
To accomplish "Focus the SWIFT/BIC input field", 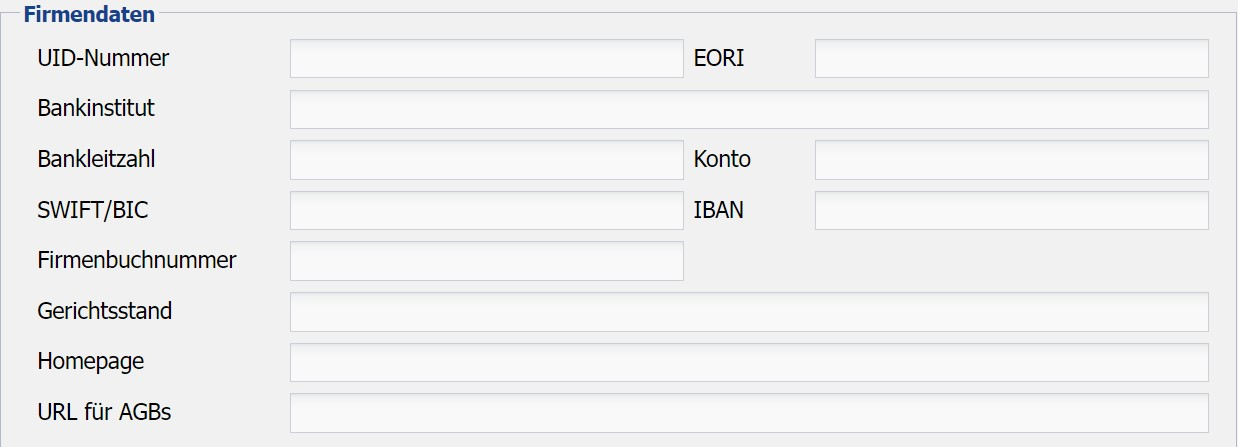I will tap(486, 211).
